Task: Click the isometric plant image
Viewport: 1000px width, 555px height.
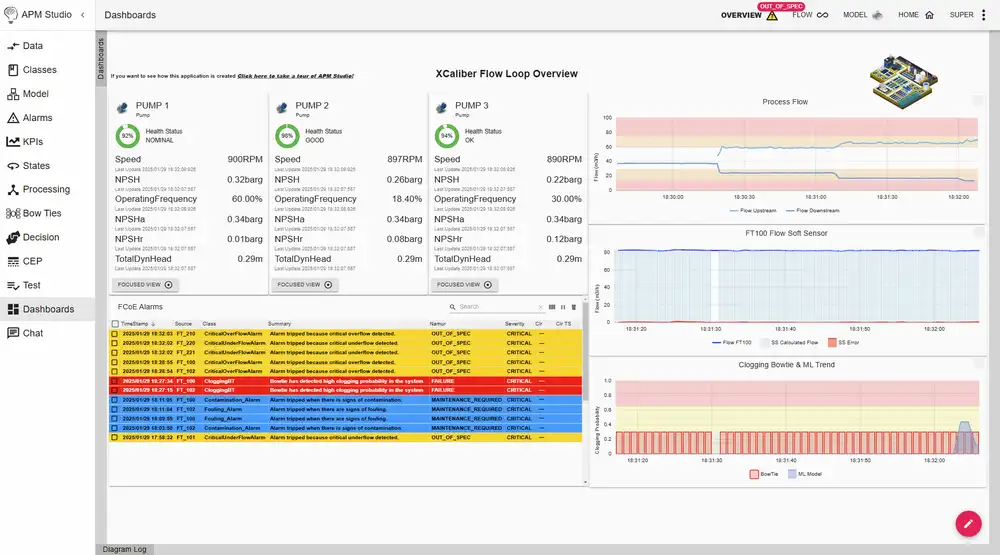Action: click(x=904, y=82)
